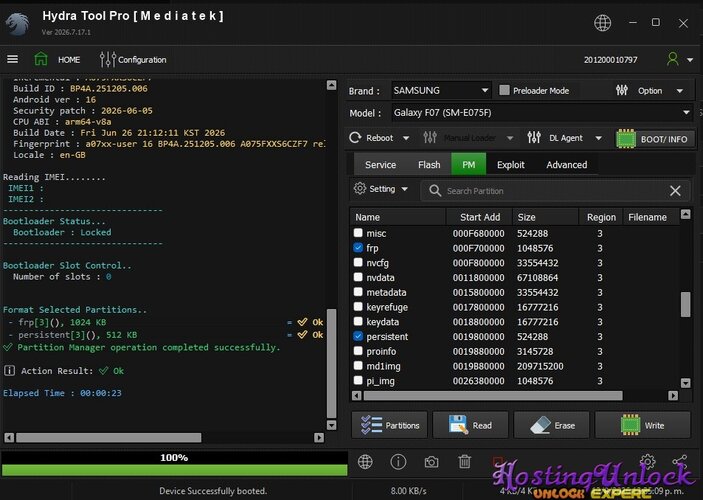Image resolution: width=703 pixels, height=500 pixels.
Task: Click the green HOME house icon
Action: 41,59
